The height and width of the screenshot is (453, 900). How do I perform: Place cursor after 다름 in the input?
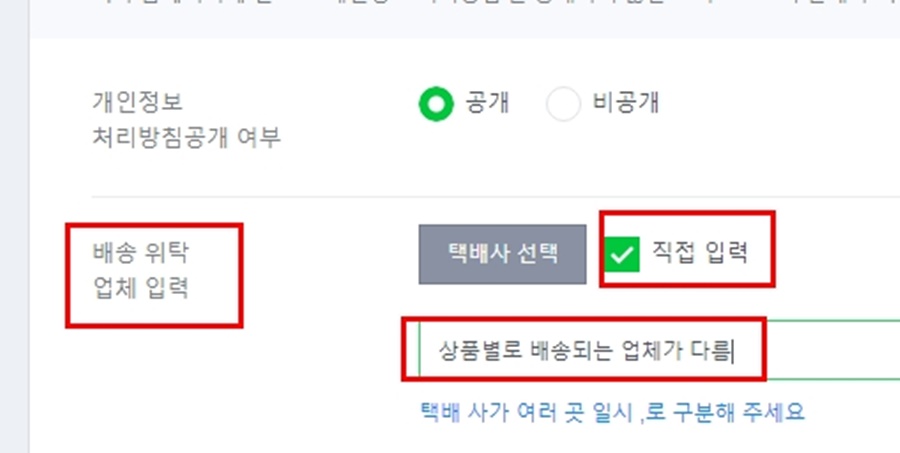coord(733,350)
